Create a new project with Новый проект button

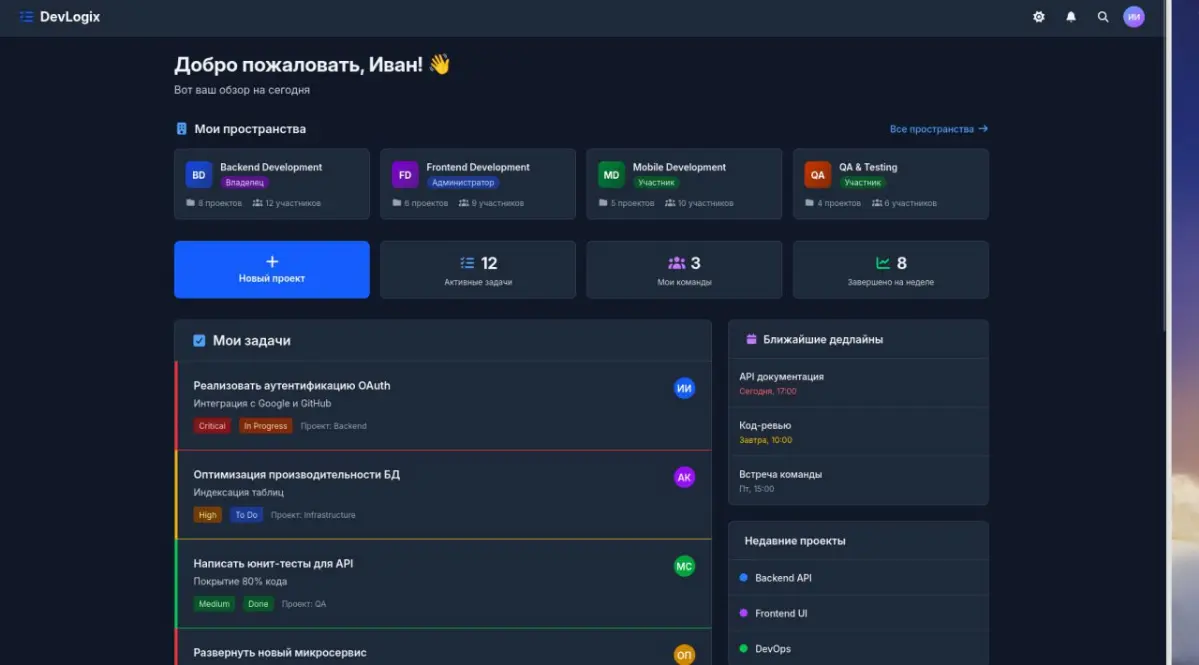point(271,269)
